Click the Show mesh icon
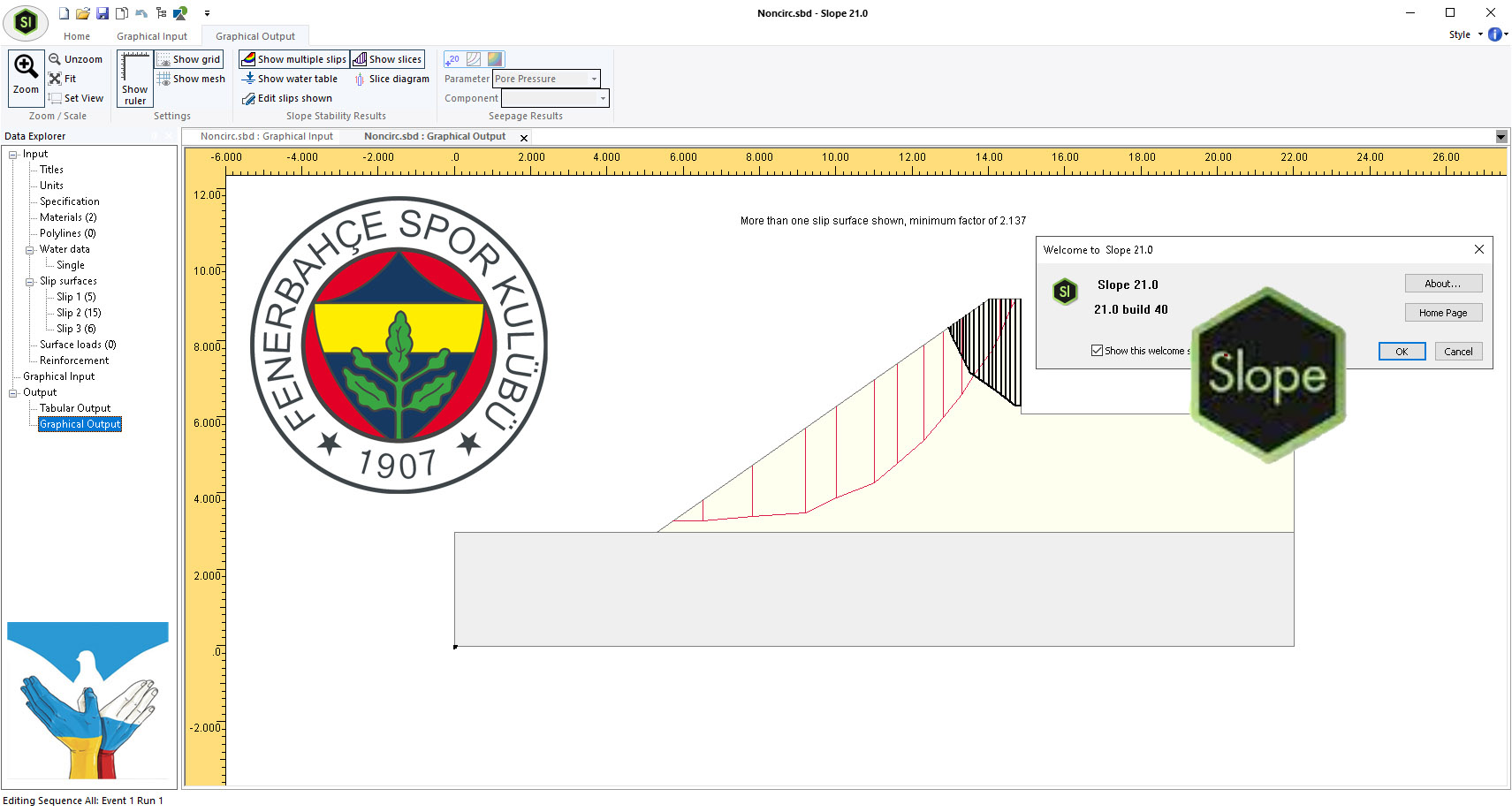 click(191, 78)
